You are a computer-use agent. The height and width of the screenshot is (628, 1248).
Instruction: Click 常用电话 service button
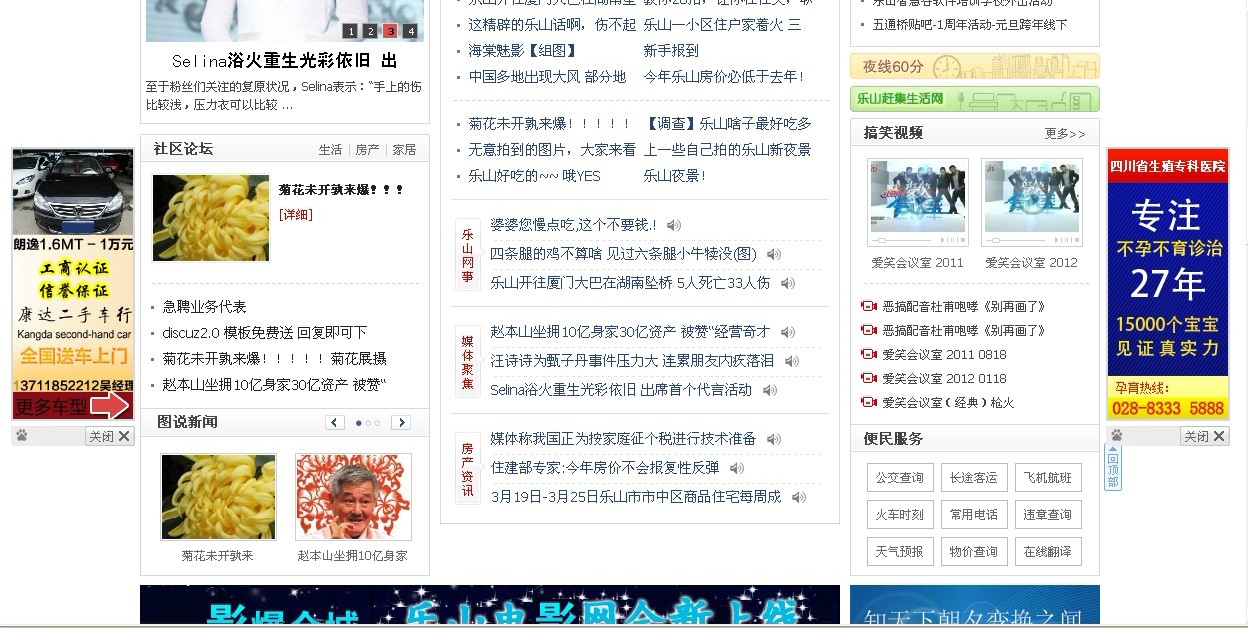(974, 515)
